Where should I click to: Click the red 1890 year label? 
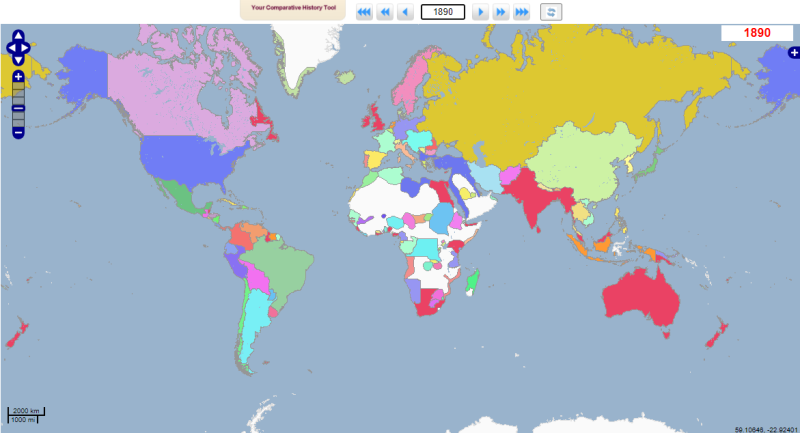tap(757, 33)
